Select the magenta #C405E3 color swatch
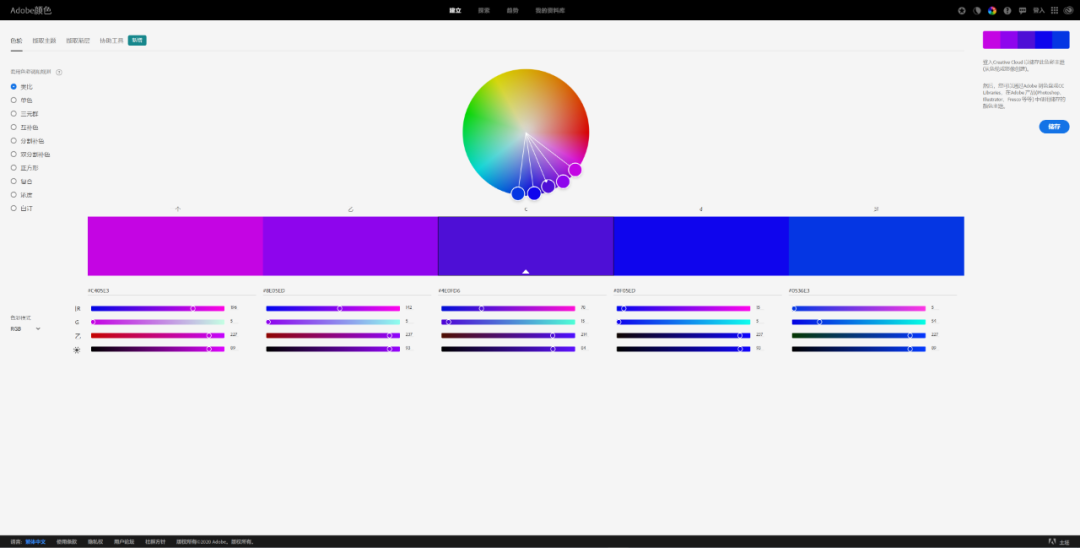Screen dimensions: 1080x548 tap(175, 246)
